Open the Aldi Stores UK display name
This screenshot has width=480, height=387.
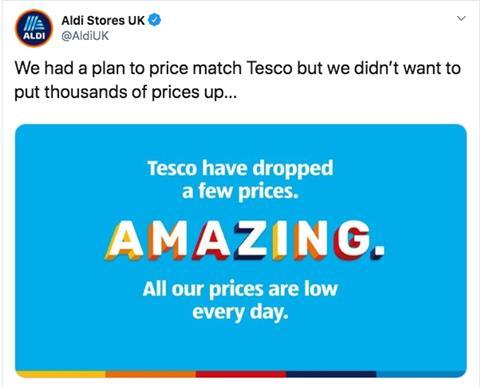coord(103,20)
